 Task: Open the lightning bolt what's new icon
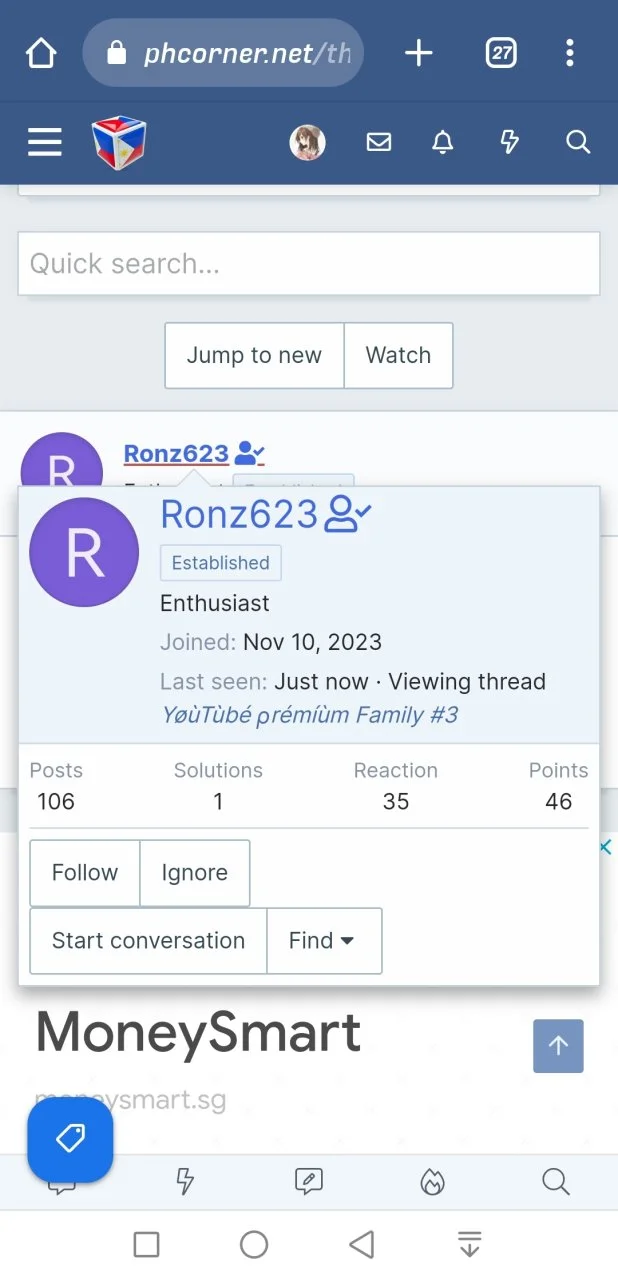510,142
